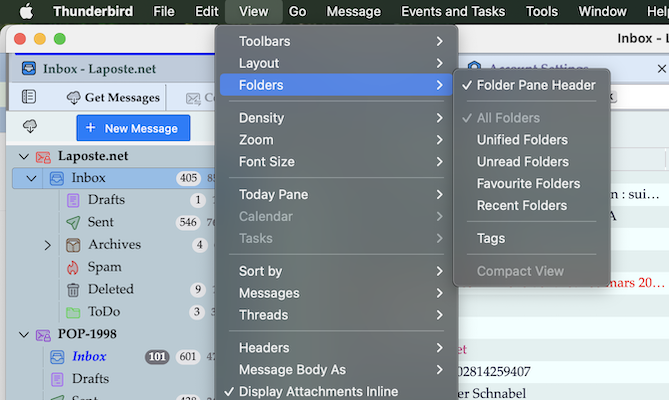669x400 pixels.
Task: Open the Message Body As submenu
Action: tap(336, 370)
